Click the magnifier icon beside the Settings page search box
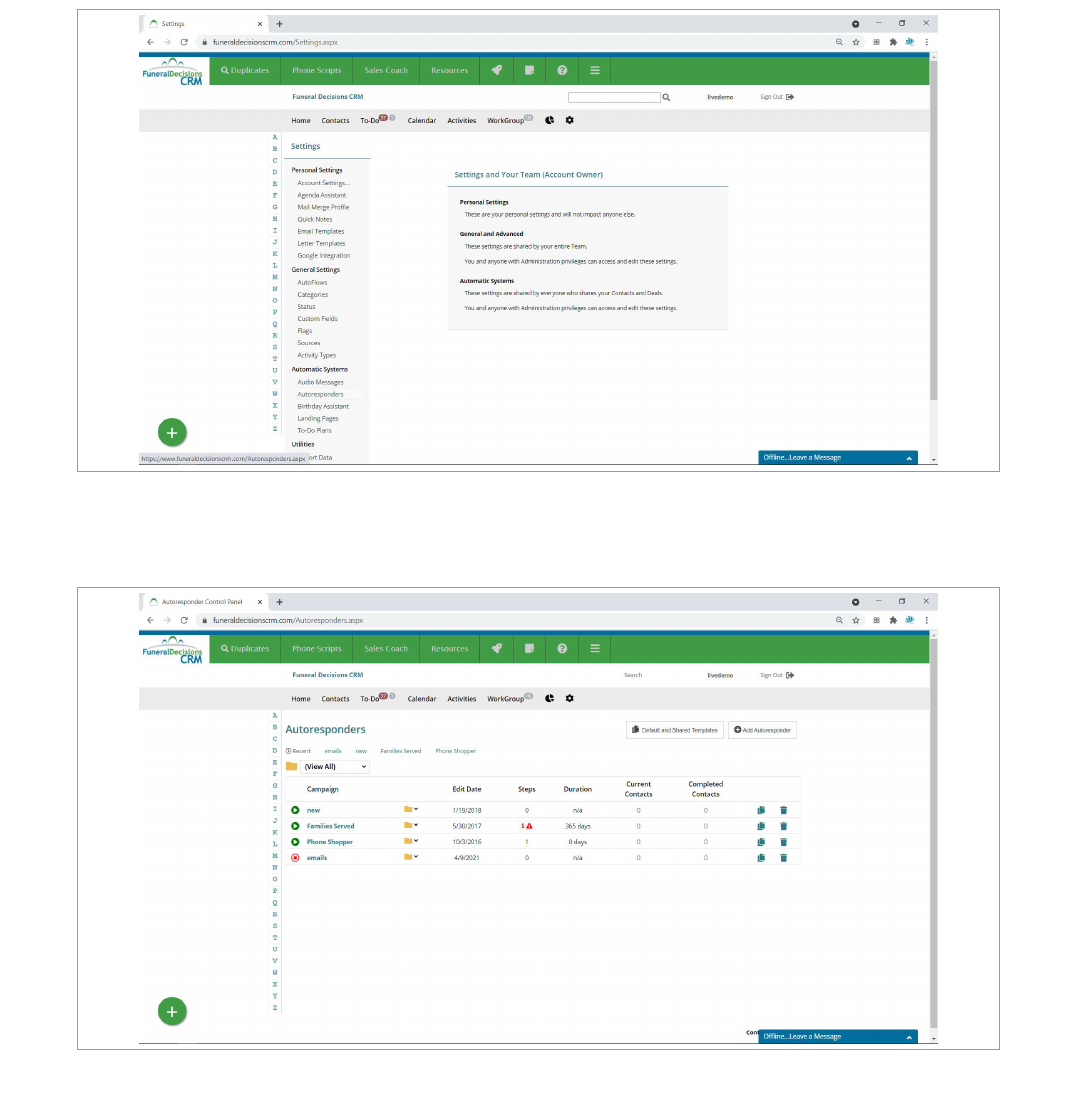The image size is (1075, 1110). tap(666, 98)
